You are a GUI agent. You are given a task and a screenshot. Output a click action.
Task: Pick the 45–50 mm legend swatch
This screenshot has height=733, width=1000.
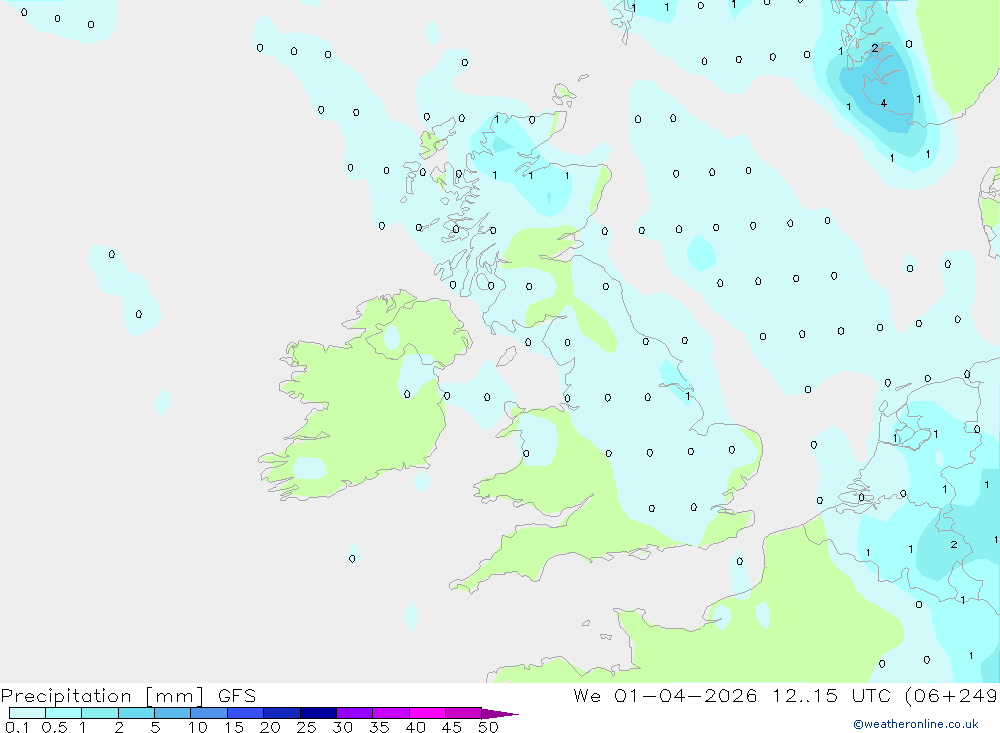pyautogui.click(x=464, y=713)
